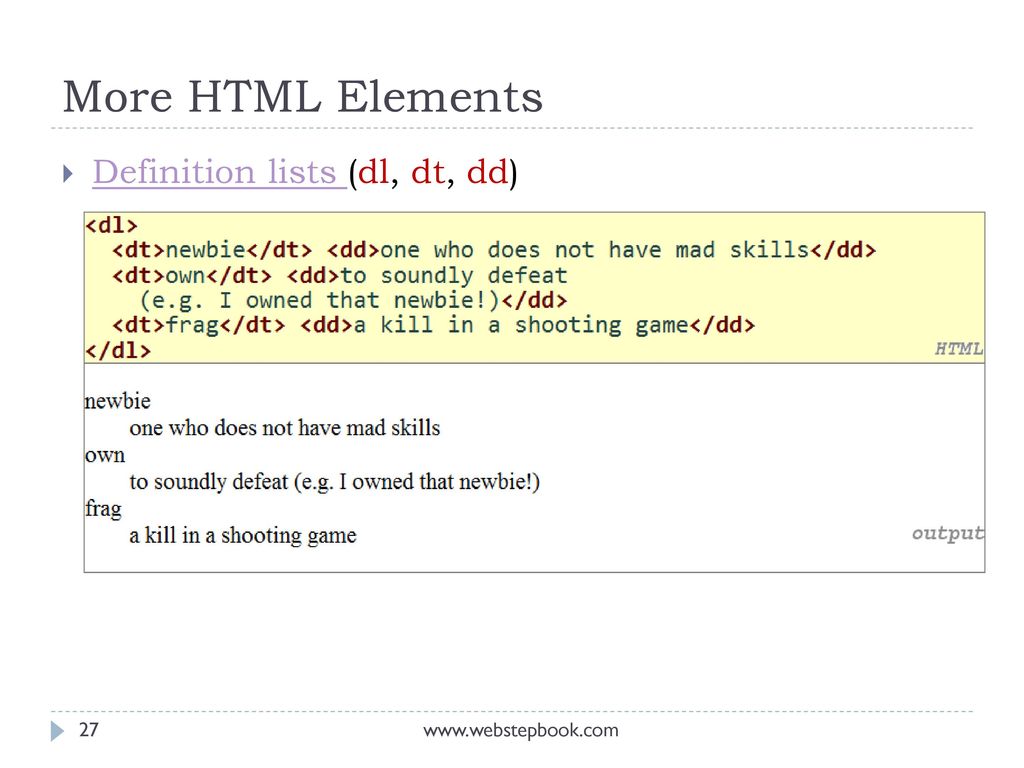Image resolution: width=1024 pixels, height=768 pixels.
Task: Click the output term 'newbie'
Action: (x=118, y=401)
